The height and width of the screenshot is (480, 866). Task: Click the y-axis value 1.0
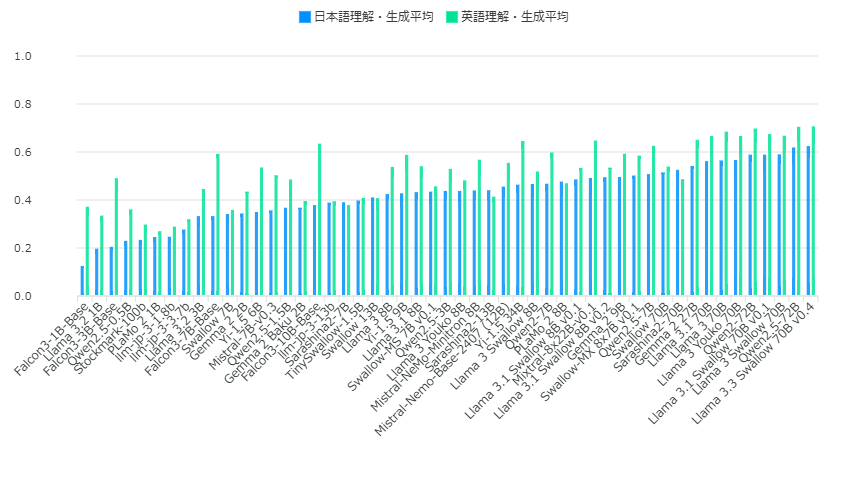point(23,56)
